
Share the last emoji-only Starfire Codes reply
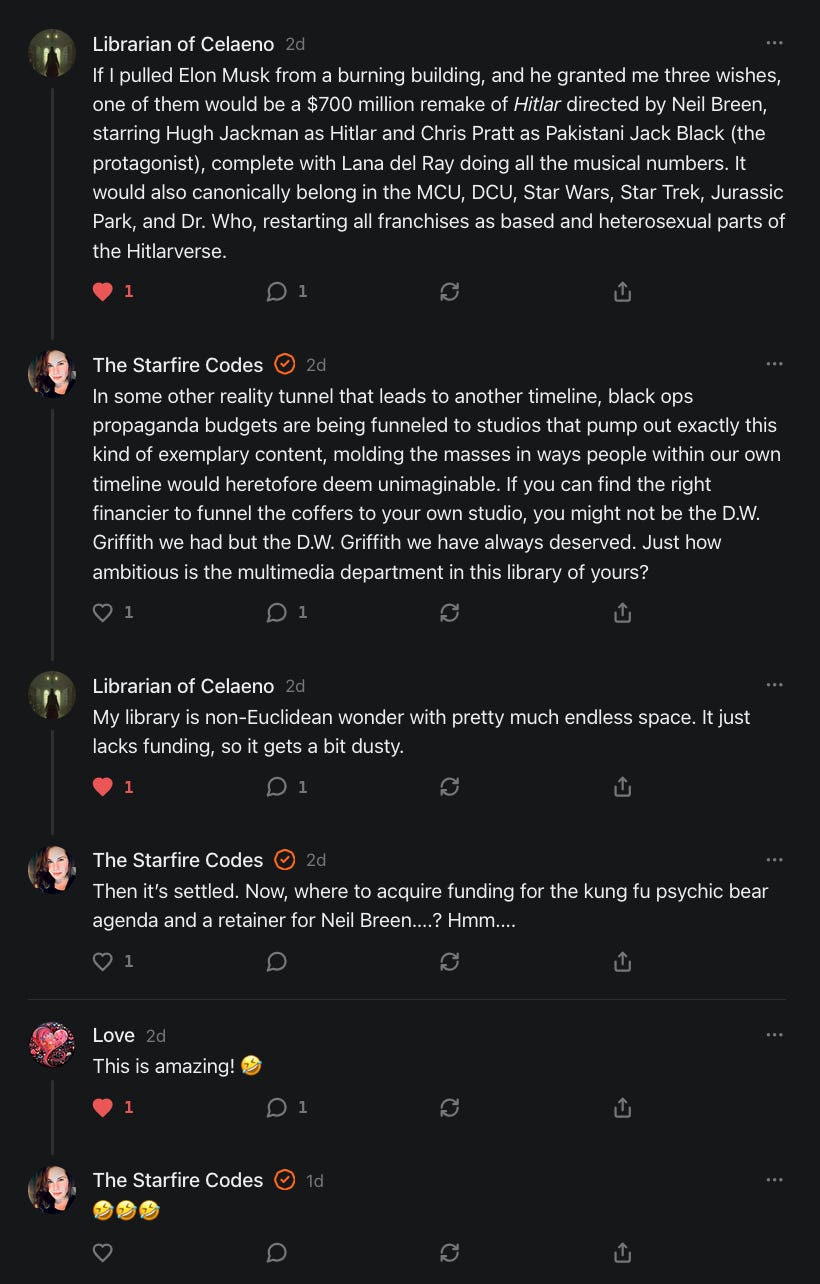click(622, 1252)
